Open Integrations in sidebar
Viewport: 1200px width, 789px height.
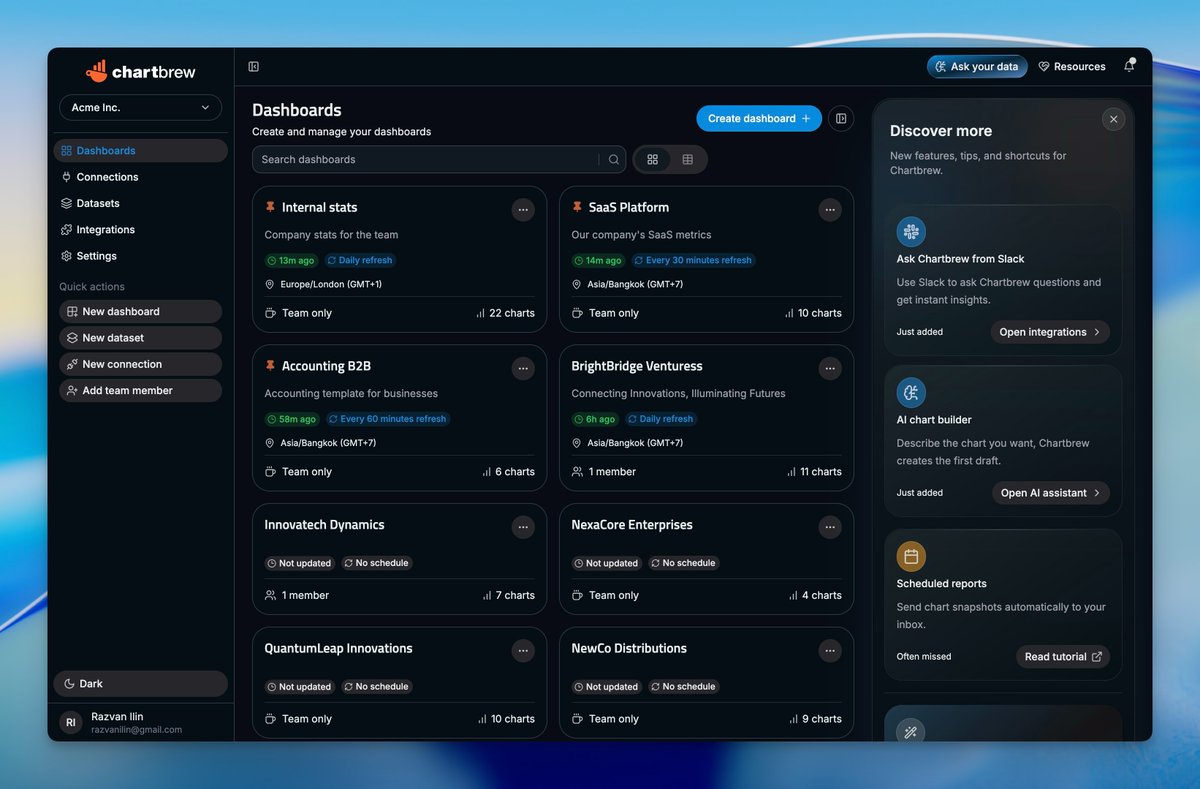coord(140,230)
